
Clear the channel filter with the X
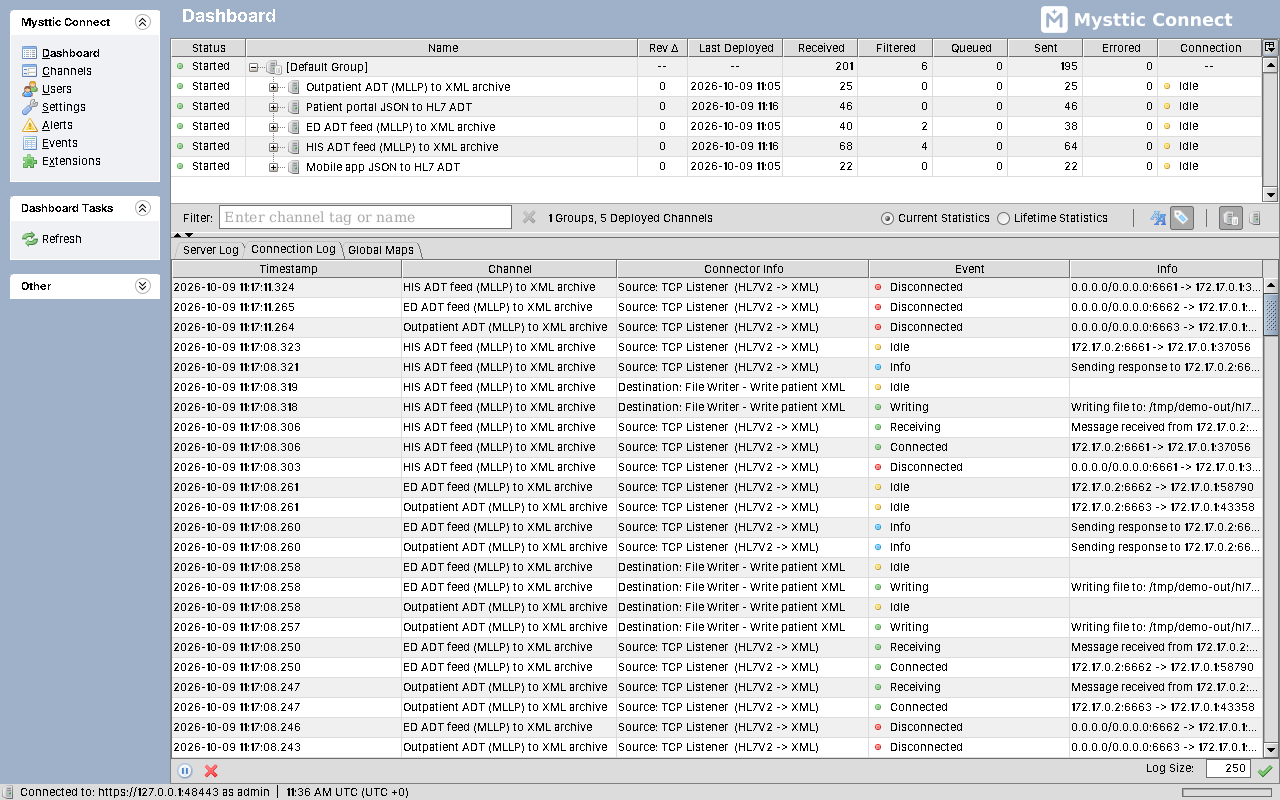tap(529, 217)
